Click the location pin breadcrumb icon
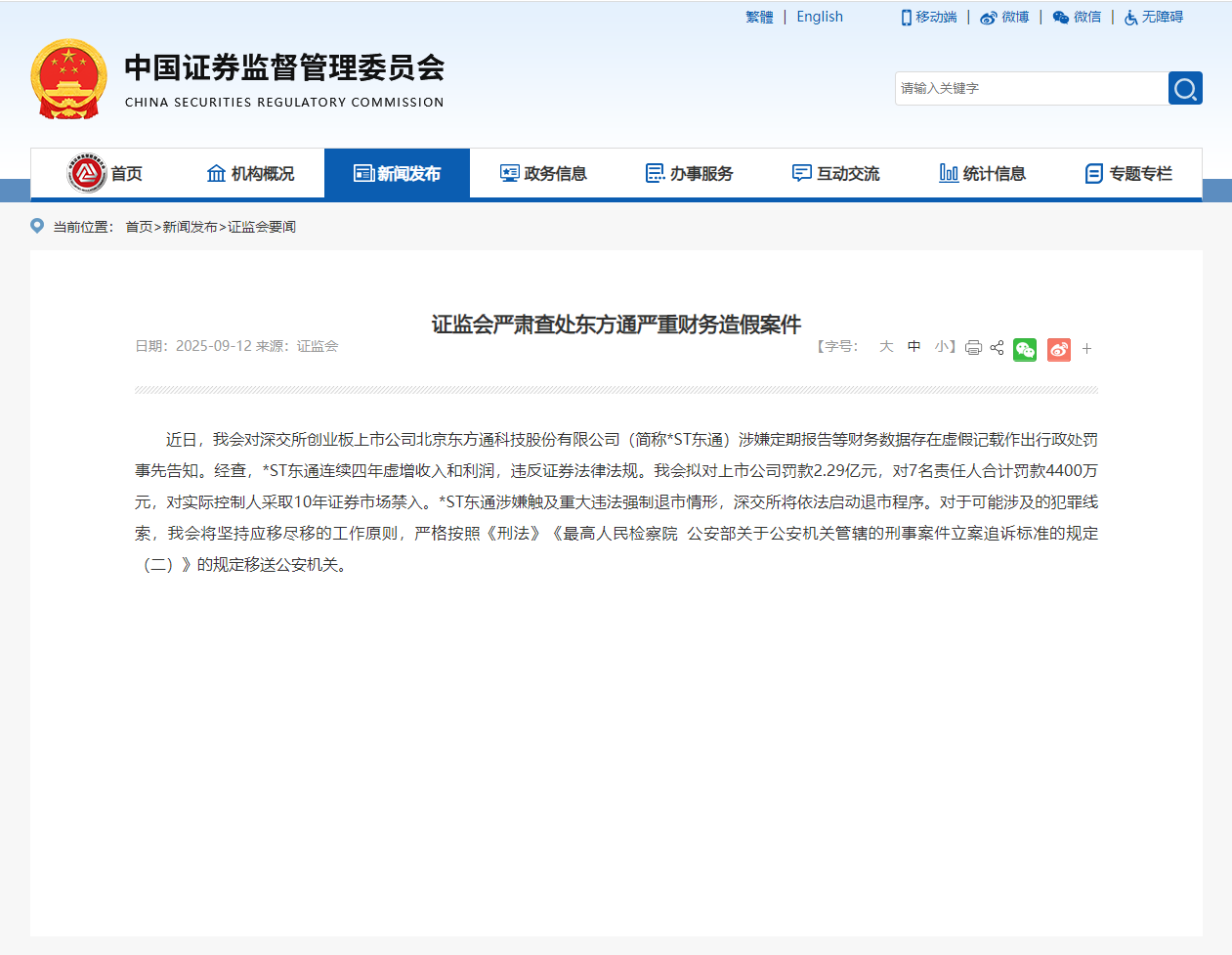The height and width of the screenshot is (955, 1232). pyautogui.click(x=37, y=226)
